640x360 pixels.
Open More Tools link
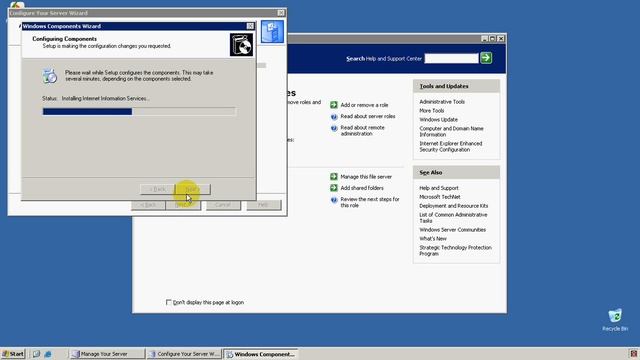coord(431,111)
